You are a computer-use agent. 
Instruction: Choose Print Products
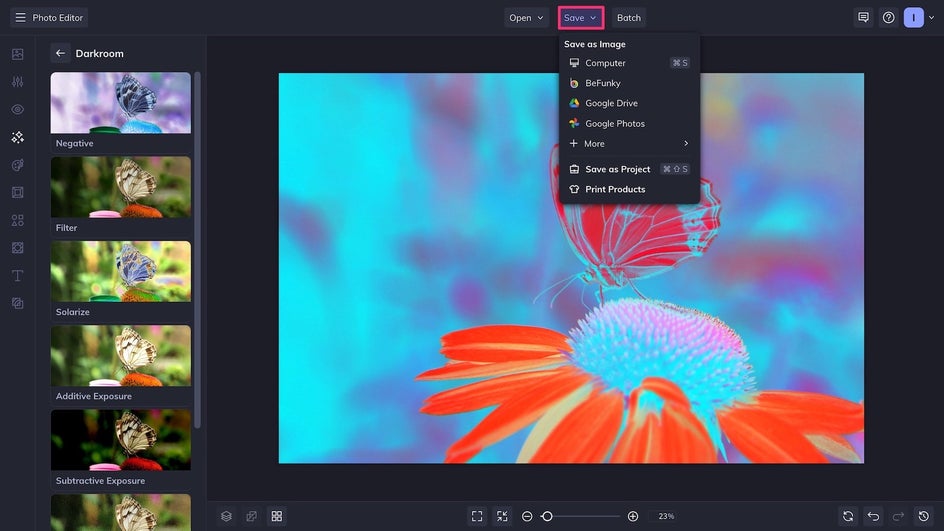629,189
